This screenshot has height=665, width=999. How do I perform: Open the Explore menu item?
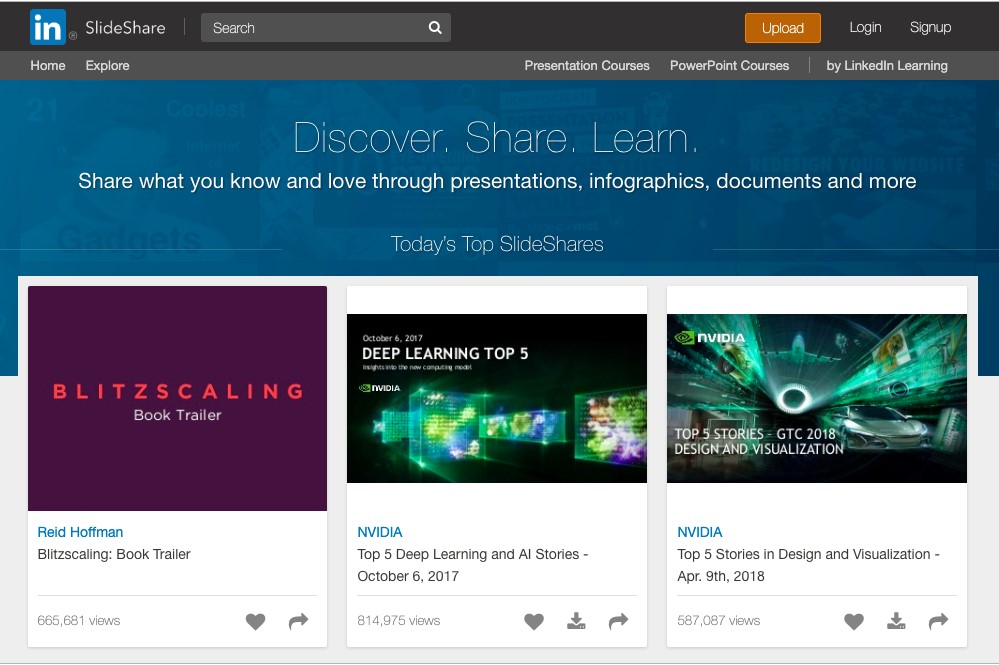pyautogui.click(x=107, y=66)
